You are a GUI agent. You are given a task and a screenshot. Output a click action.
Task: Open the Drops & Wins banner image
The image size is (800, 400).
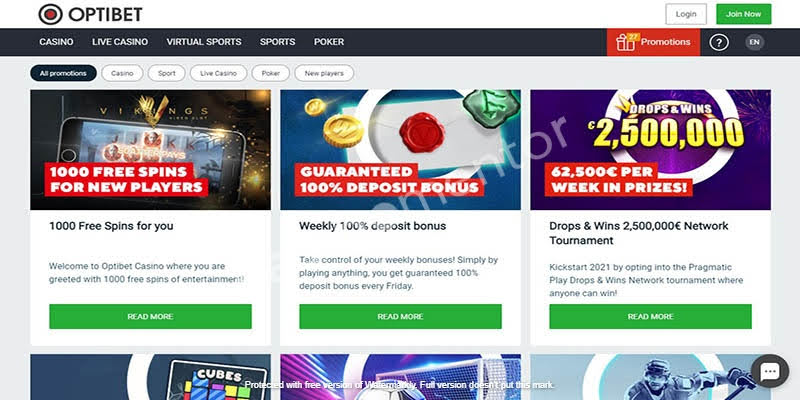click(651, 150)
